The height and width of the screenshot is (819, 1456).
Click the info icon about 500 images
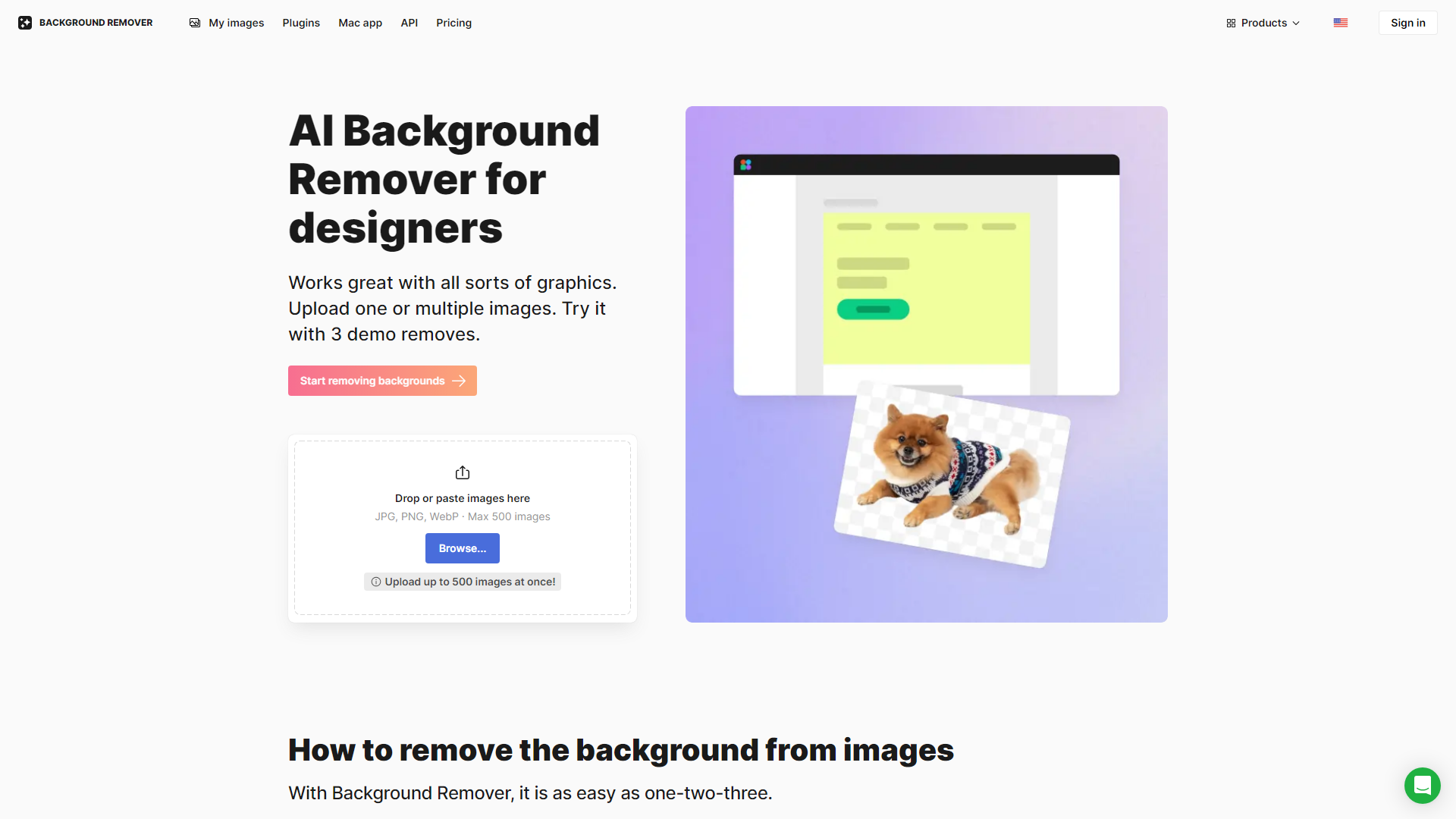click(x=375, y=582)
